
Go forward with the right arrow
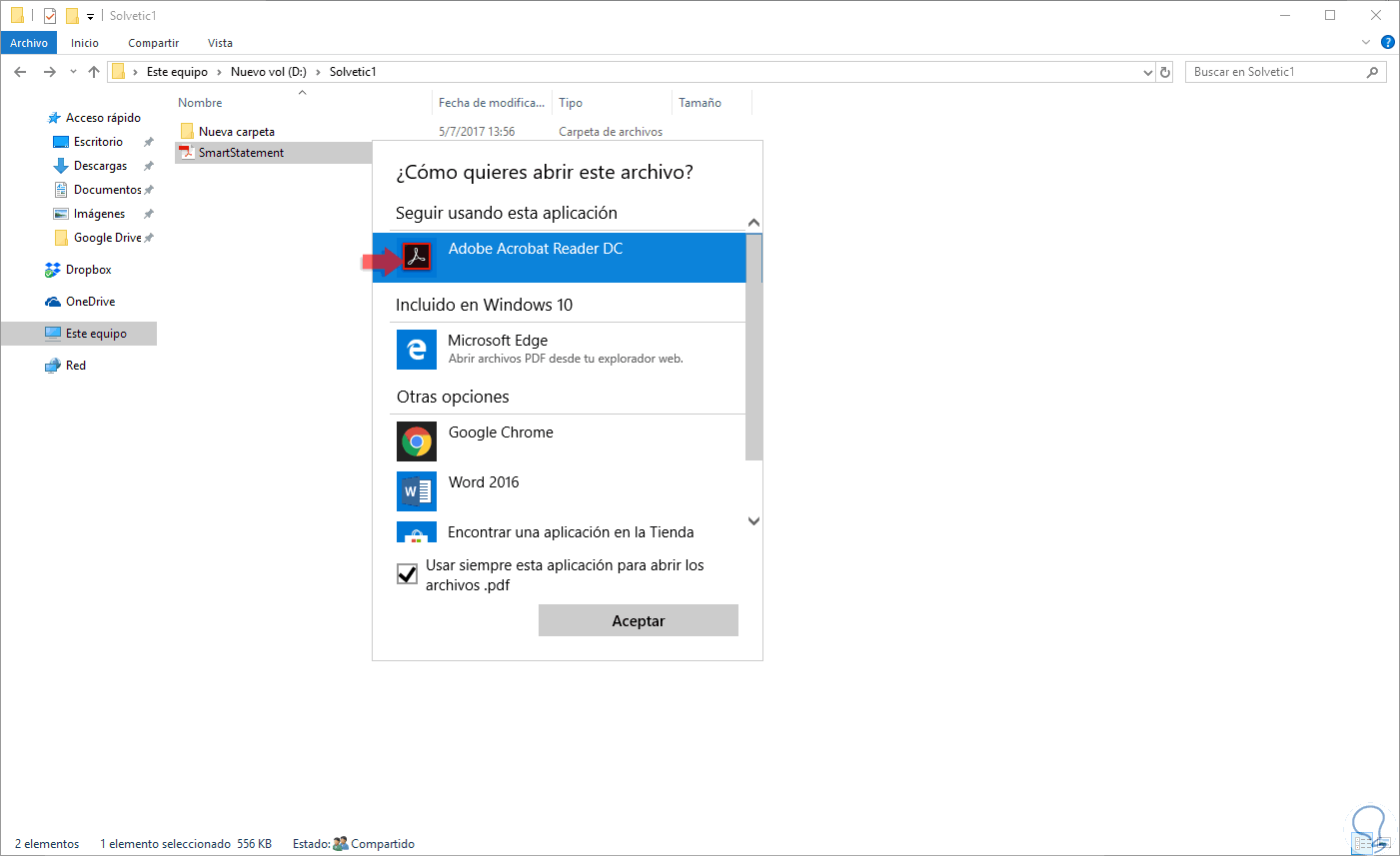[x=50, y=72]
